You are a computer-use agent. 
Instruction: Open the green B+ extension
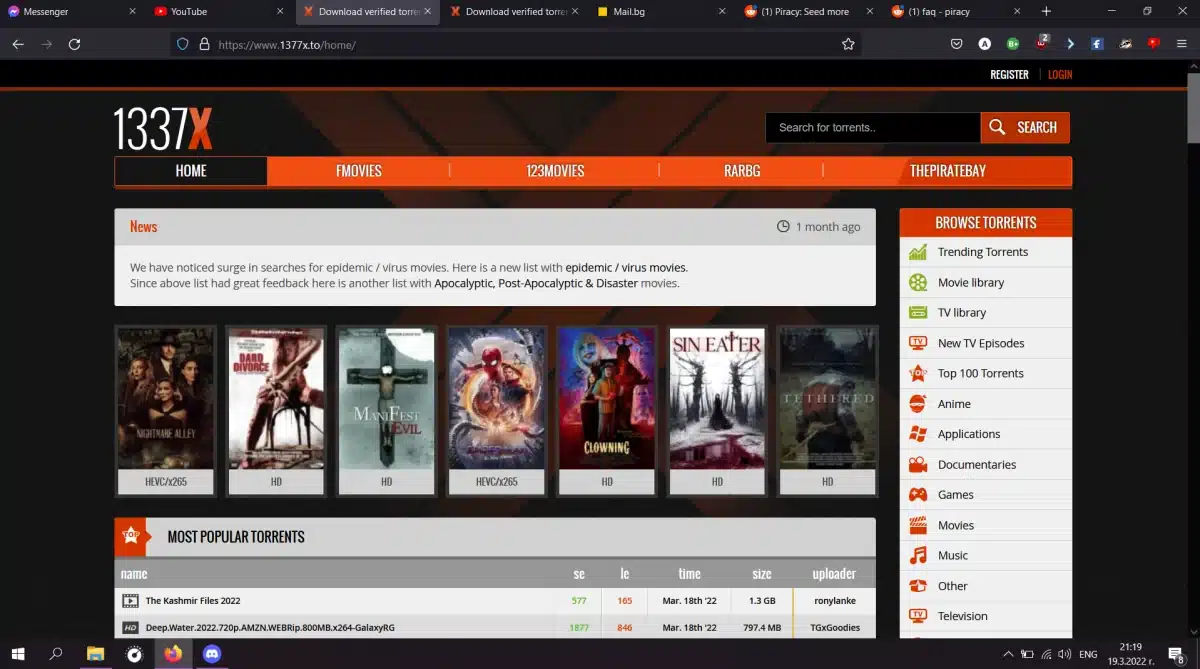[1012, 44]
